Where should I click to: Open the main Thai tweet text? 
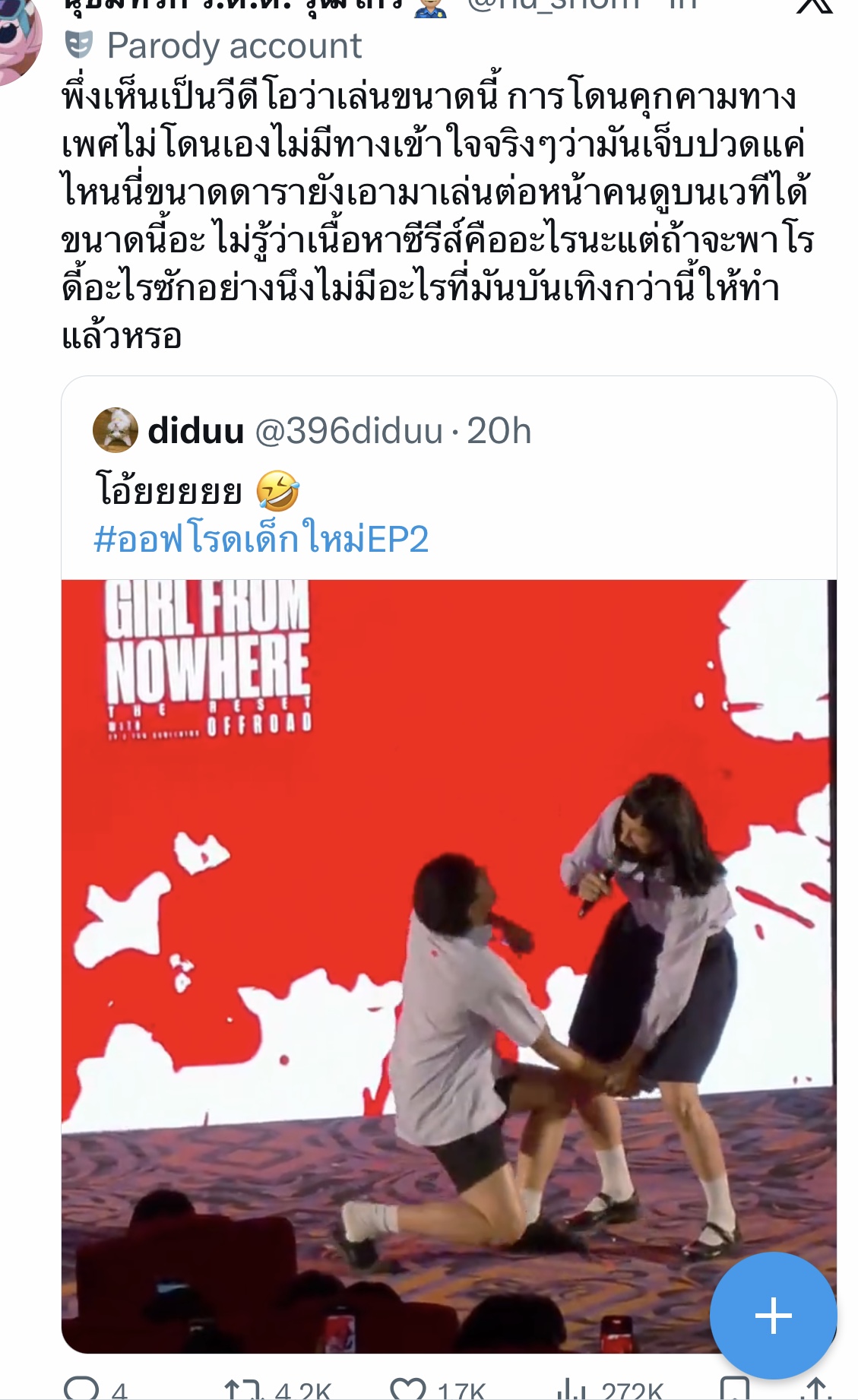(438, 216)
